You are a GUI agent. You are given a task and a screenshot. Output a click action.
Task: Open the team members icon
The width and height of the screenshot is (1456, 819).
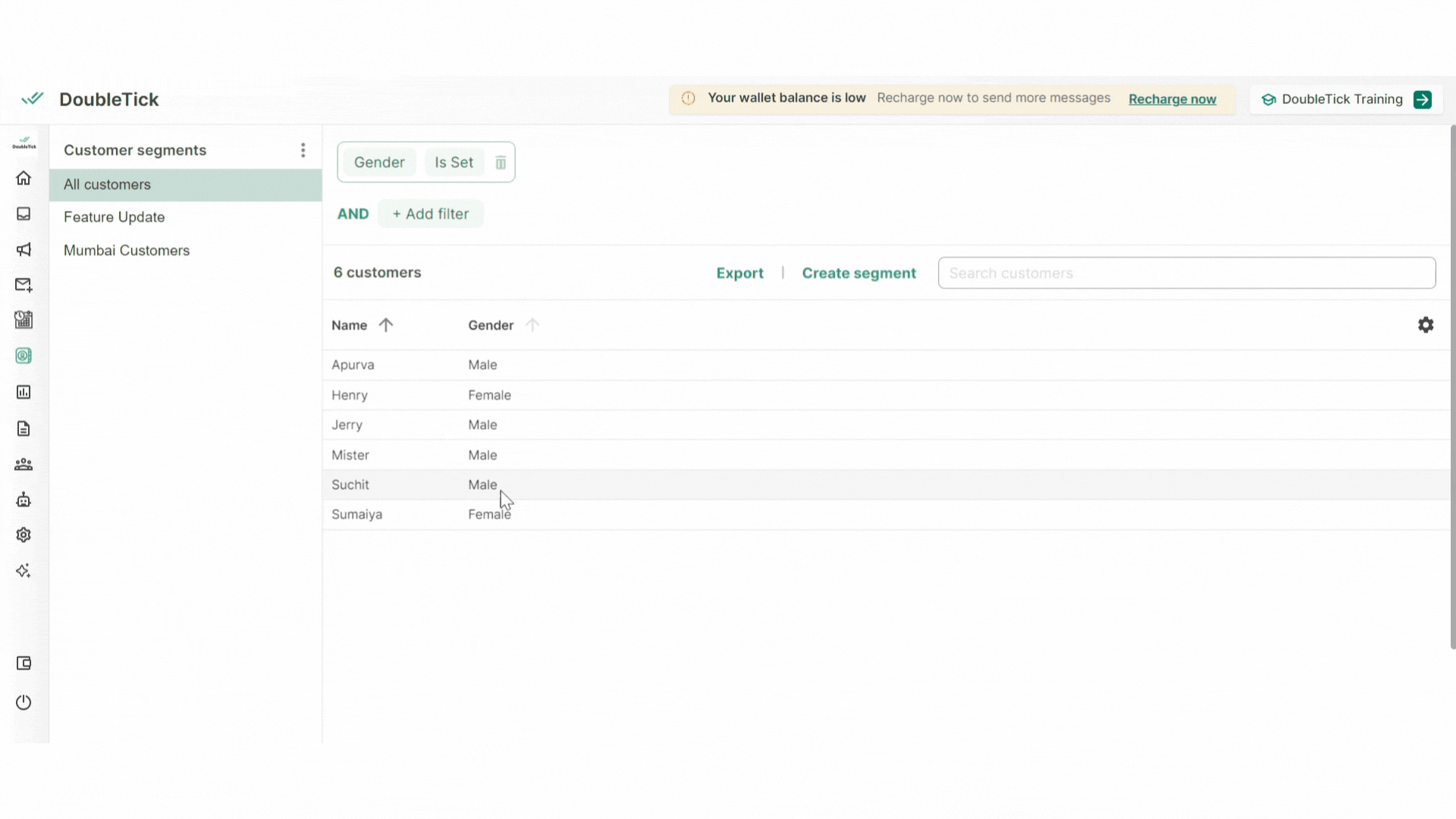pos(24,464)
